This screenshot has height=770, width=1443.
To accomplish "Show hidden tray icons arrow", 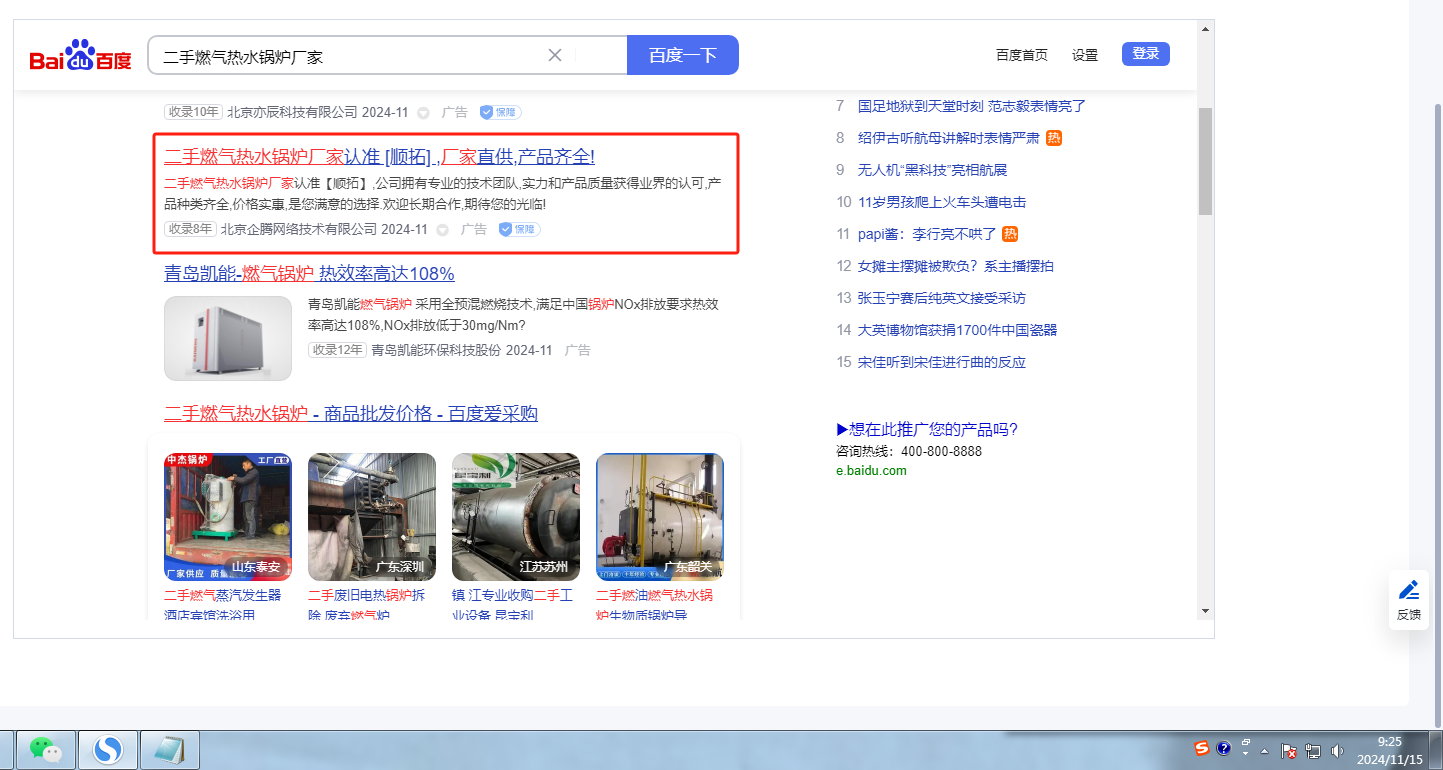I will pos(1265,751).
